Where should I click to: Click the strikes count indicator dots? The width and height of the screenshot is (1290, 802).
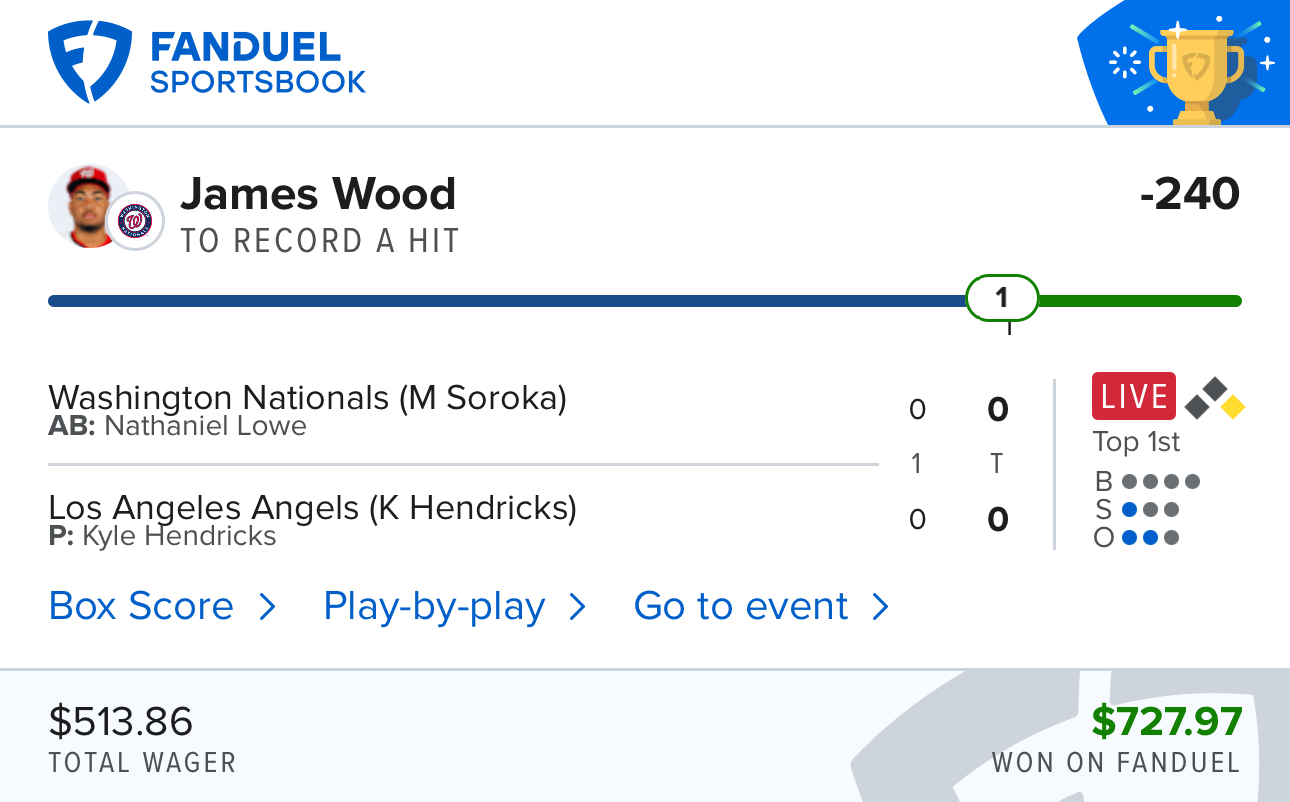[x=1150, y=510]
